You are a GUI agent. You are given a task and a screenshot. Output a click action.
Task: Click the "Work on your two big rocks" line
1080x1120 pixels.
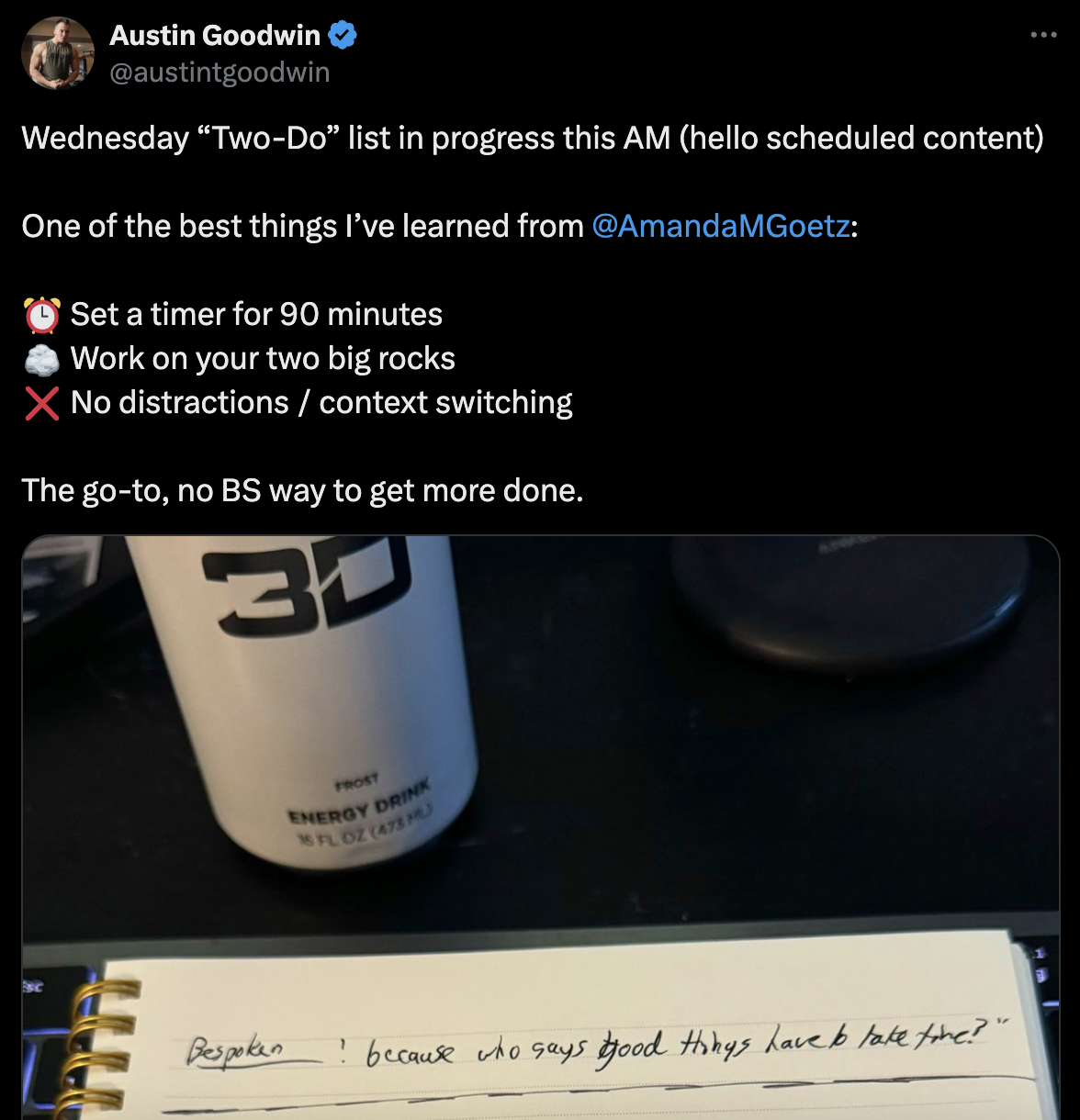point(263,359)
